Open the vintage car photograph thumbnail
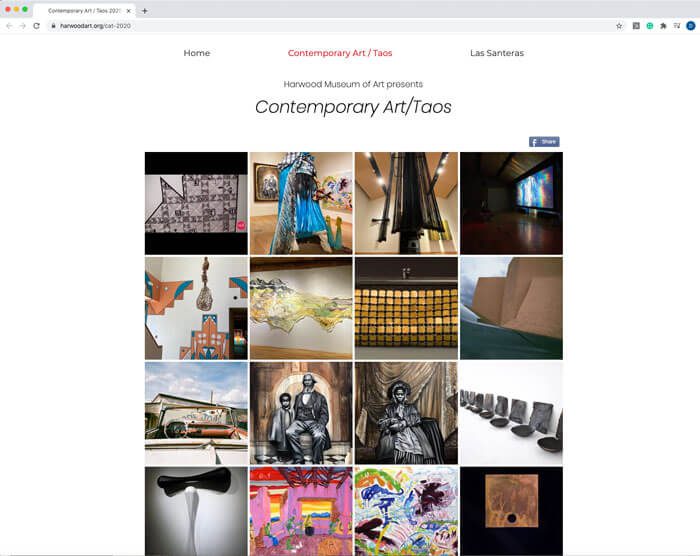Image resolution: width=700 pixels, height=556 pixels. tap(196, 413)
